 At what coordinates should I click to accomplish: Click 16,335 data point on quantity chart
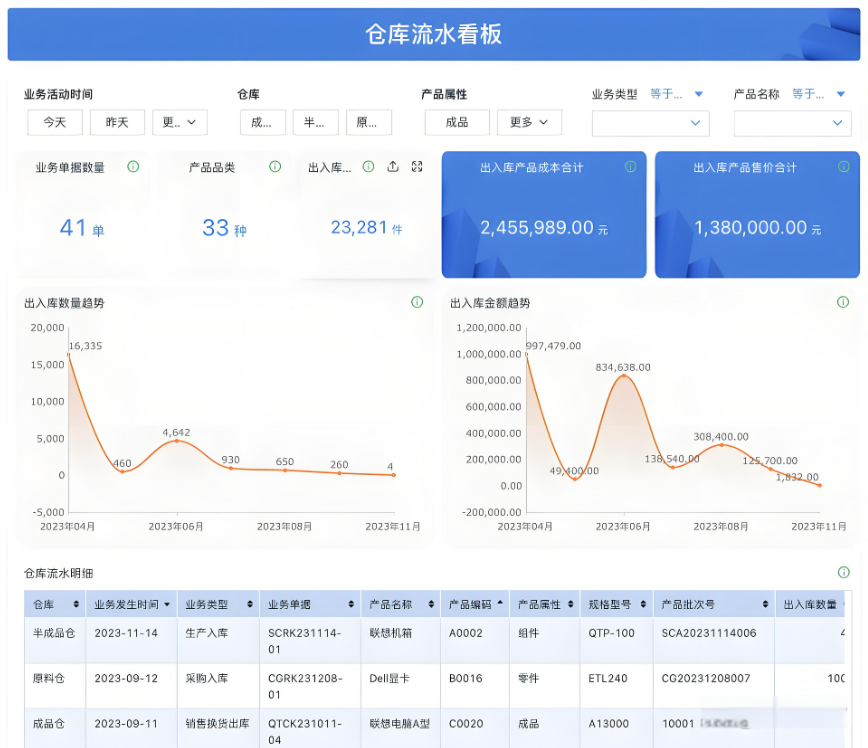point(69,354)
